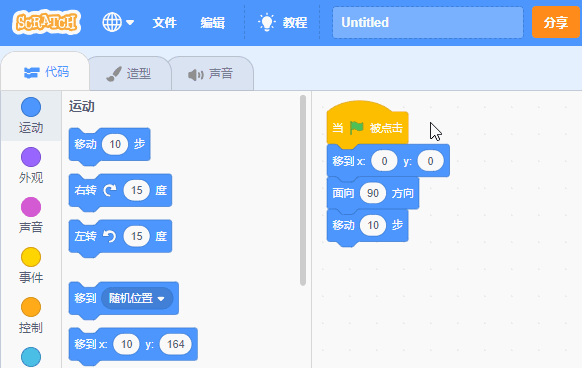This screenshot has height=368, width=582.
Task: Click the speaker icon on 声音 tab
Action: coord(196,75)
